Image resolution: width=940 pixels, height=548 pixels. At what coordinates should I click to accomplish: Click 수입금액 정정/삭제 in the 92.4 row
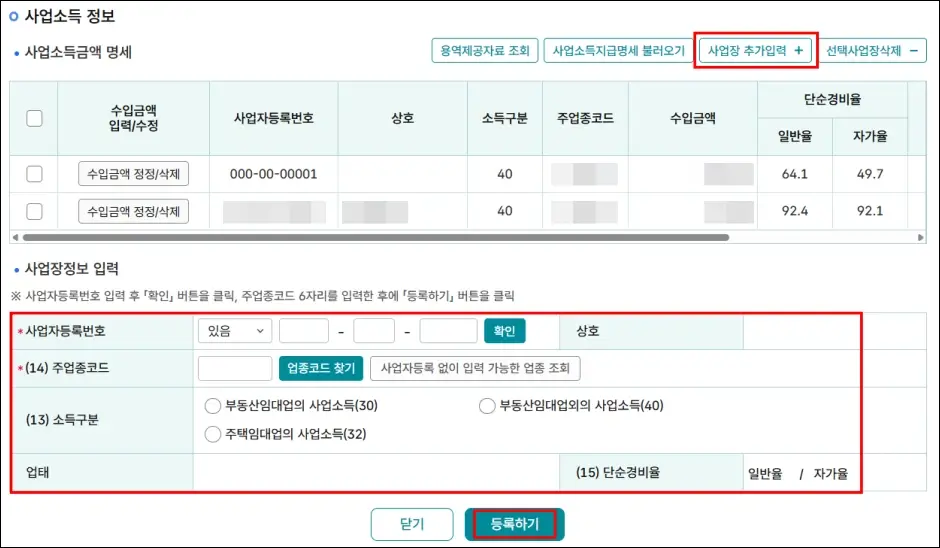tap(133, 211)
